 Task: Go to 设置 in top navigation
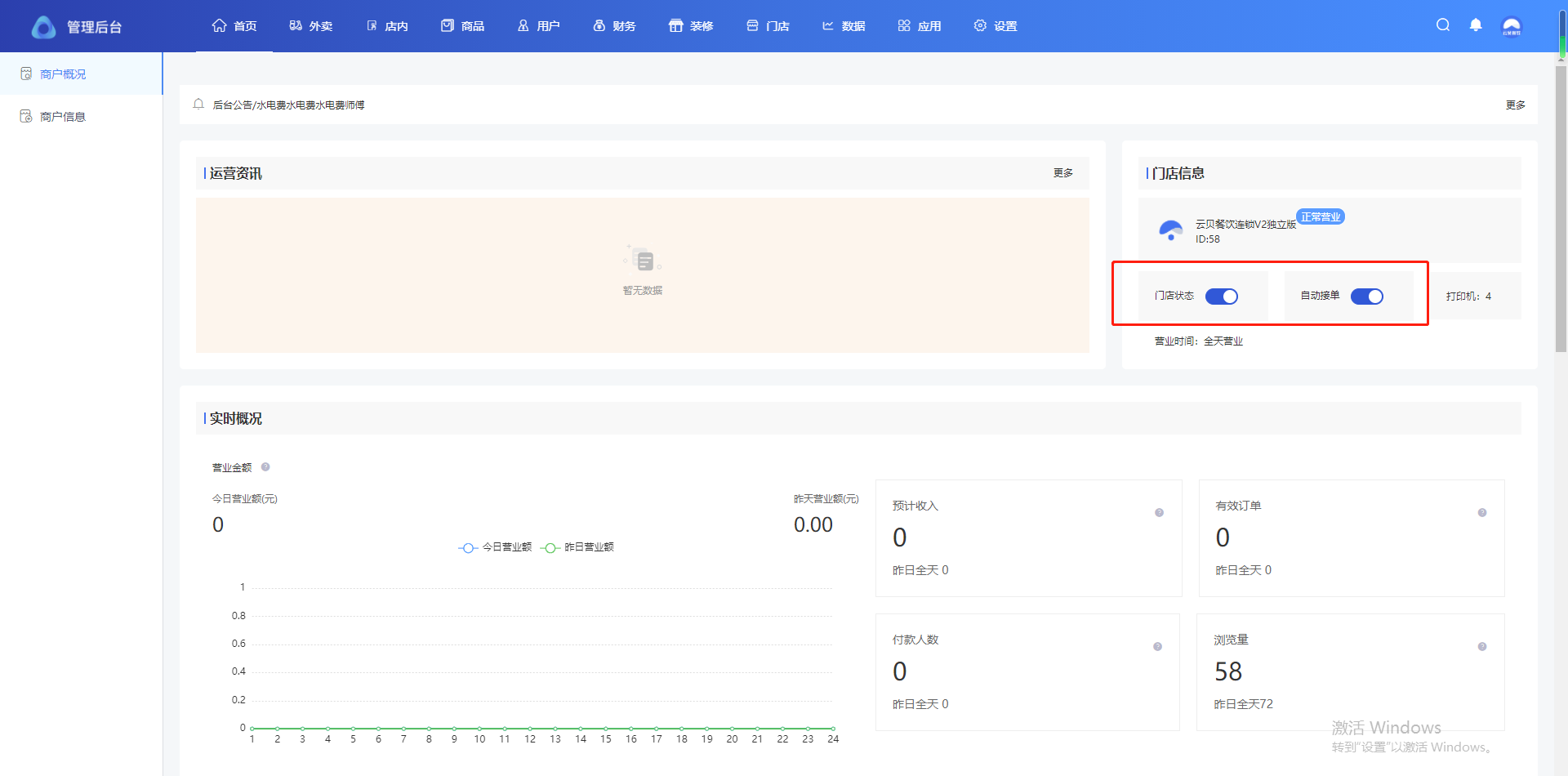[x=996, y=26]
